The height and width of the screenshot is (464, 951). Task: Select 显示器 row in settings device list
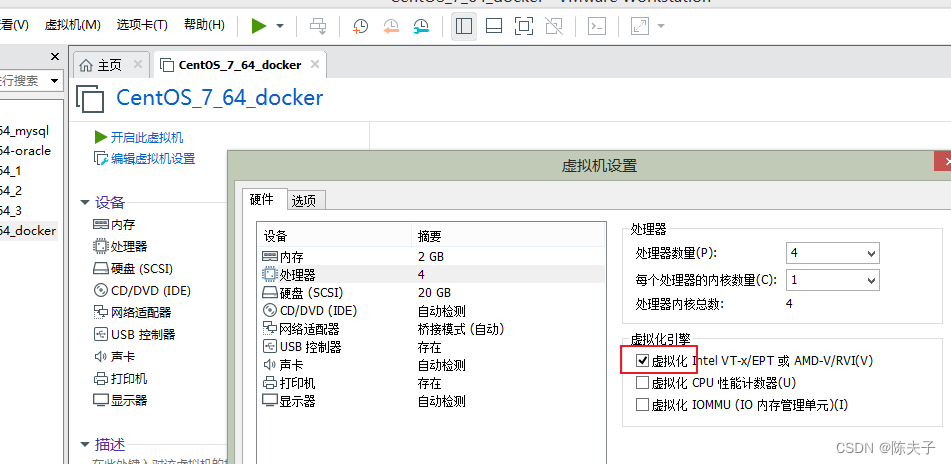pyautogui.click(x=431, y=401)
